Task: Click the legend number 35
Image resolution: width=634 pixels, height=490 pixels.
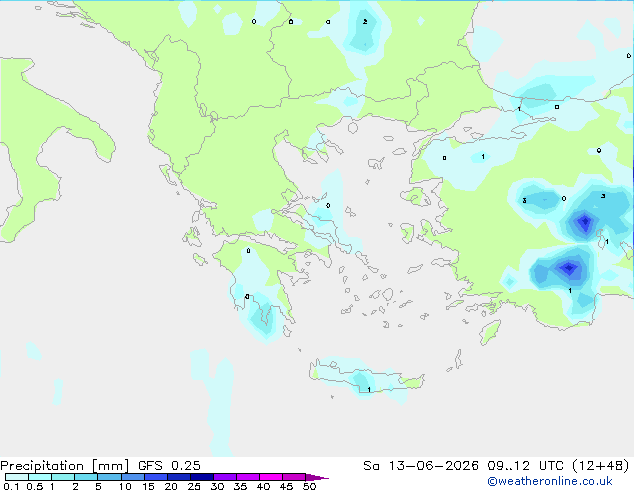Action: tap(240, 486)
